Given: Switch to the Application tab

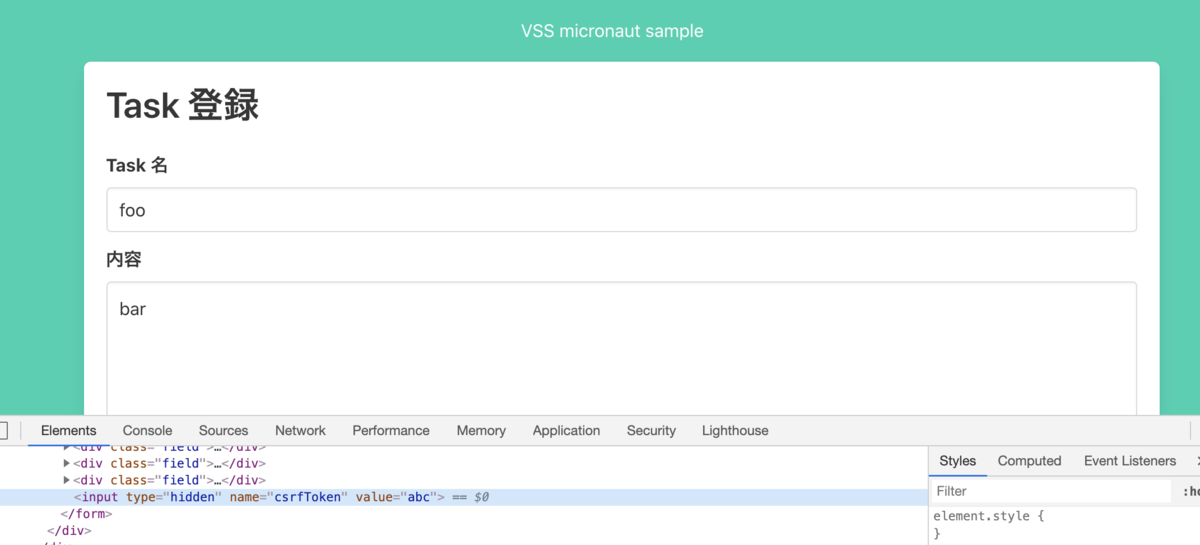Looking at the screenshot, I should (566, 431).
